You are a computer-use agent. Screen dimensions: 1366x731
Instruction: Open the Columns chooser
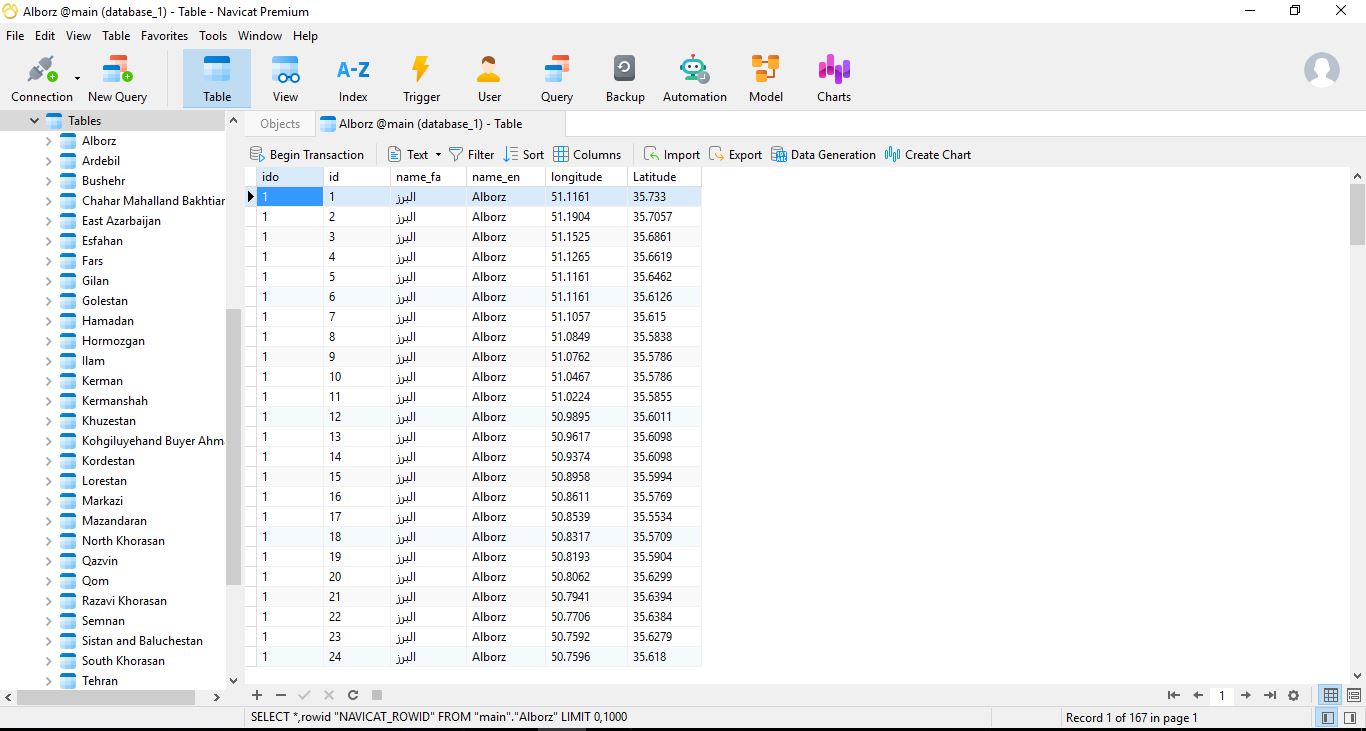[587, 154]
